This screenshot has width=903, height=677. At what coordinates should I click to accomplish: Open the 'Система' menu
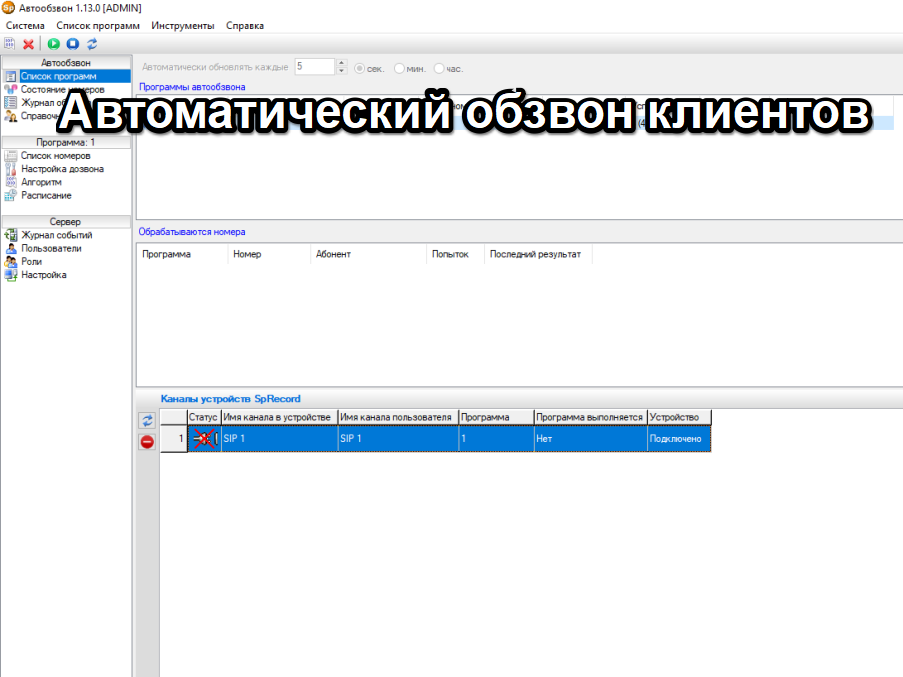25,25
